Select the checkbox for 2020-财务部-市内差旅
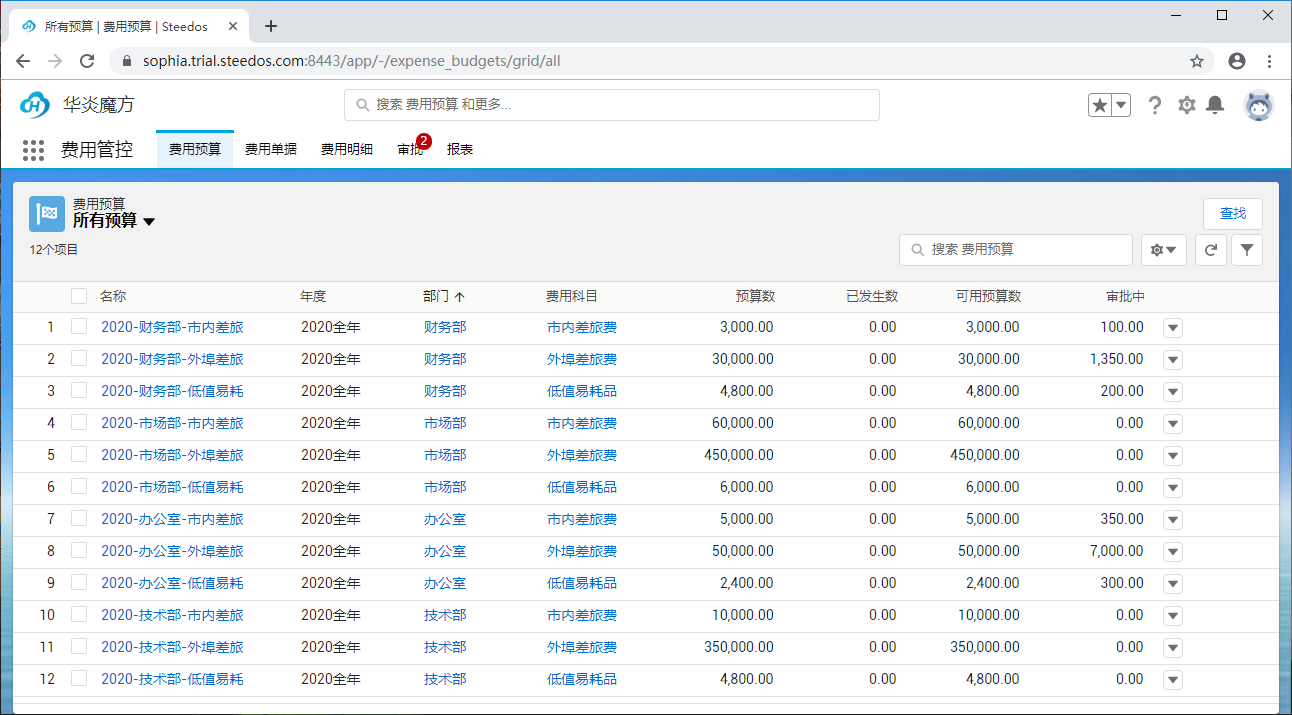This screenshot has height=715, width=1292. 78,327
